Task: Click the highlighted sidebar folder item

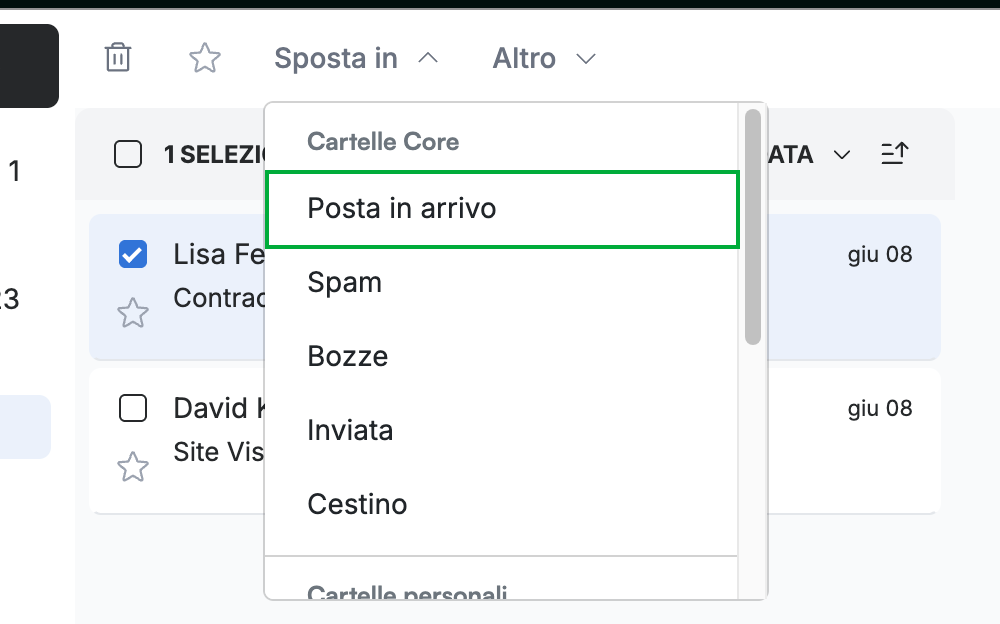Action: [x=25, y=427]
